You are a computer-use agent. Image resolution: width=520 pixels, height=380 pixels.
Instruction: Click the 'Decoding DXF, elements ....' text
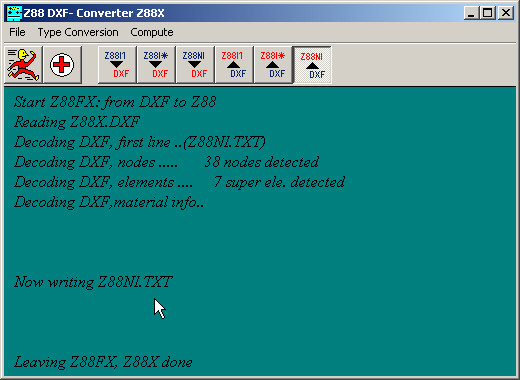103,182
